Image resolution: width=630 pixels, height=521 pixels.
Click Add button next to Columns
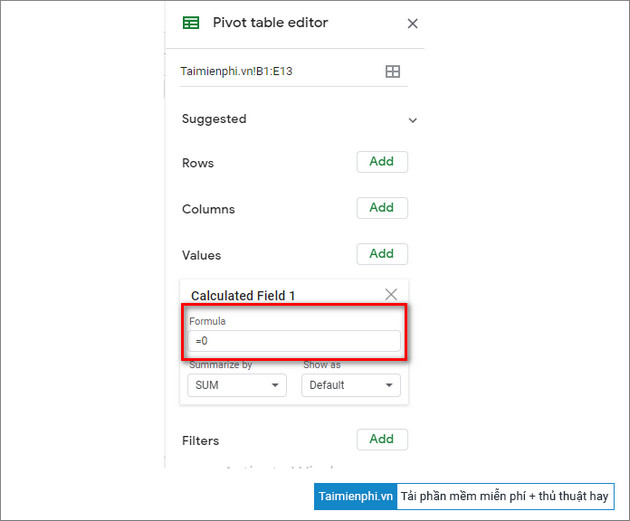point(382,208)
